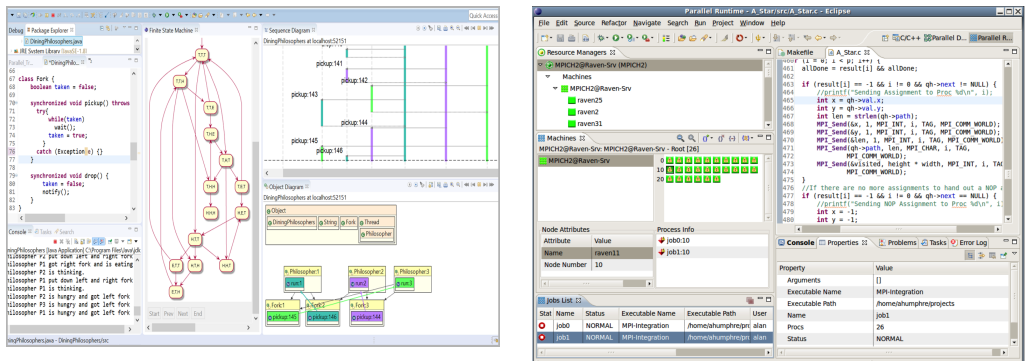Click Philosopher:1 box in Object Diagram
This screenshot has width=1031, height=361.
pyautogui.click(x=302, y=278)
